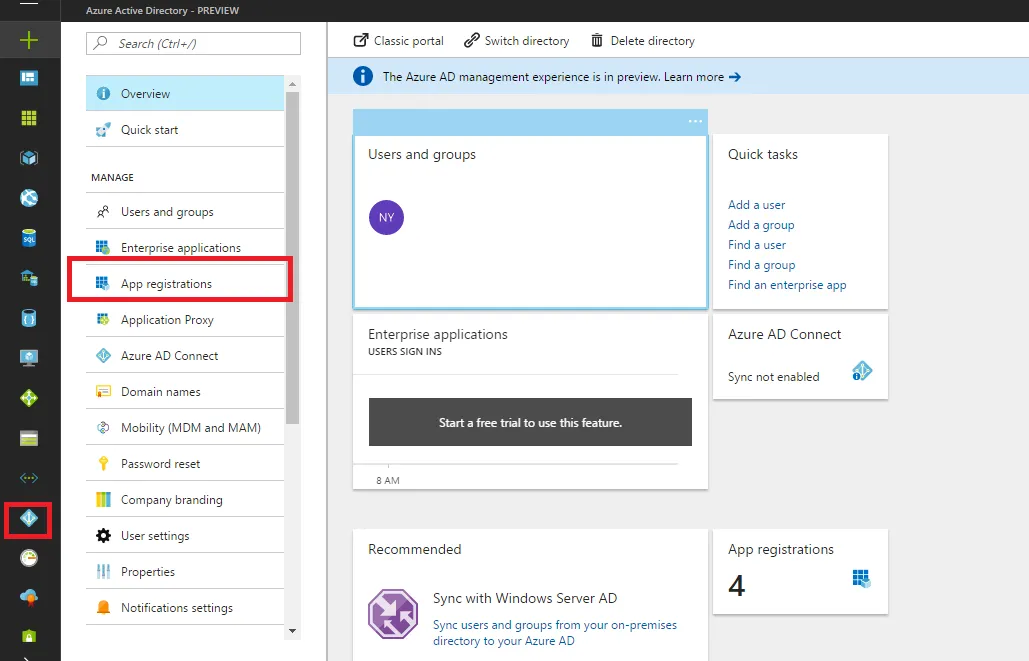The image size is (1029, 661).
Task: Click Find an enterprise app link
Action: pos(787,285)
